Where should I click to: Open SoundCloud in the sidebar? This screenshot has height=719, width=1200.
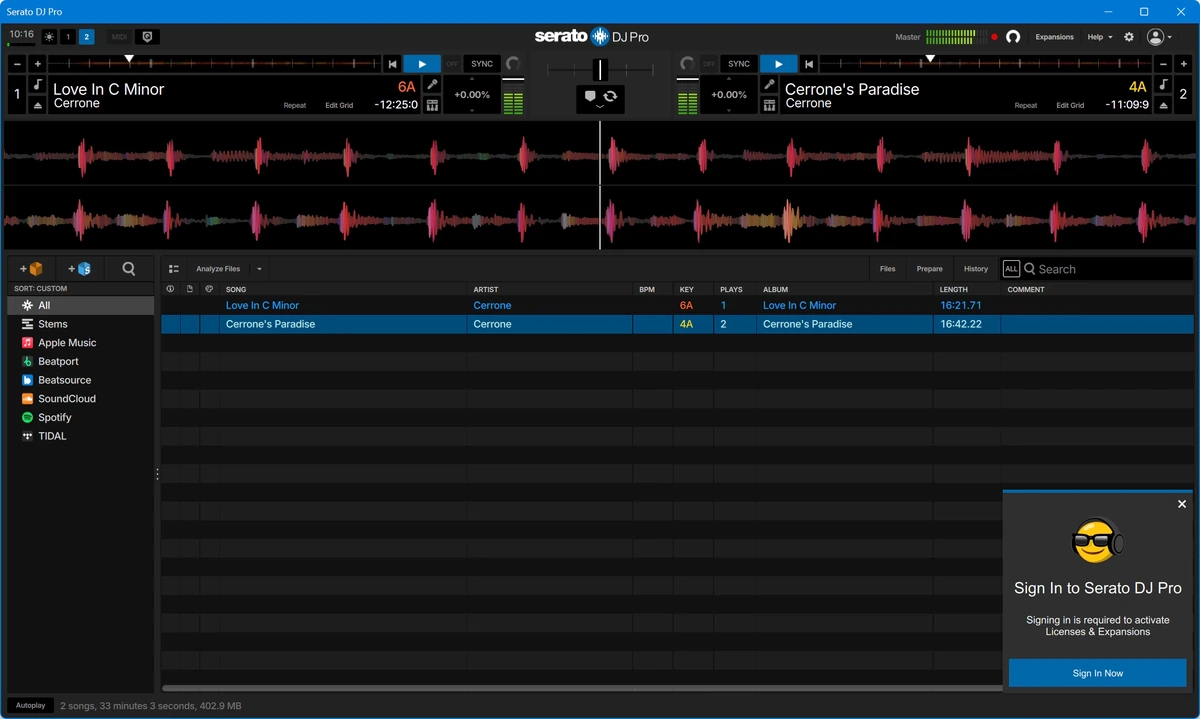pos(81,399)
